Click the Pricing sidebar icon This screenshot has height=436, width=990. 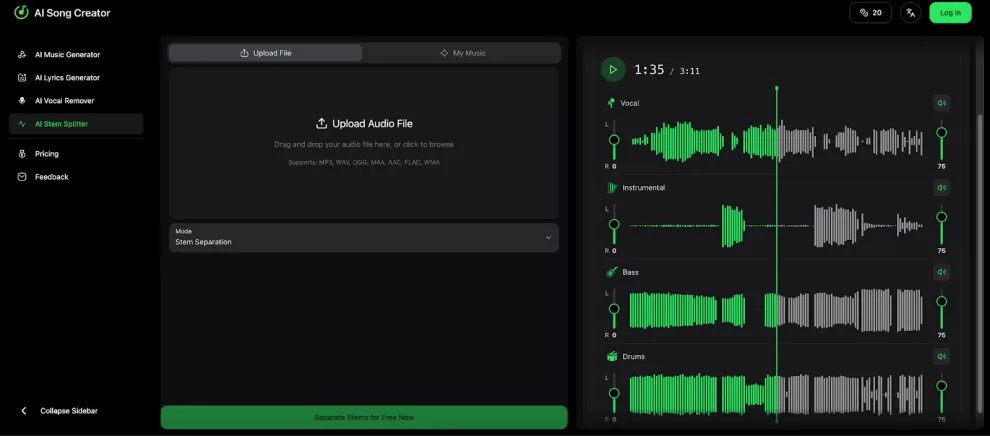pyautogui.click(x=22, y=154)
